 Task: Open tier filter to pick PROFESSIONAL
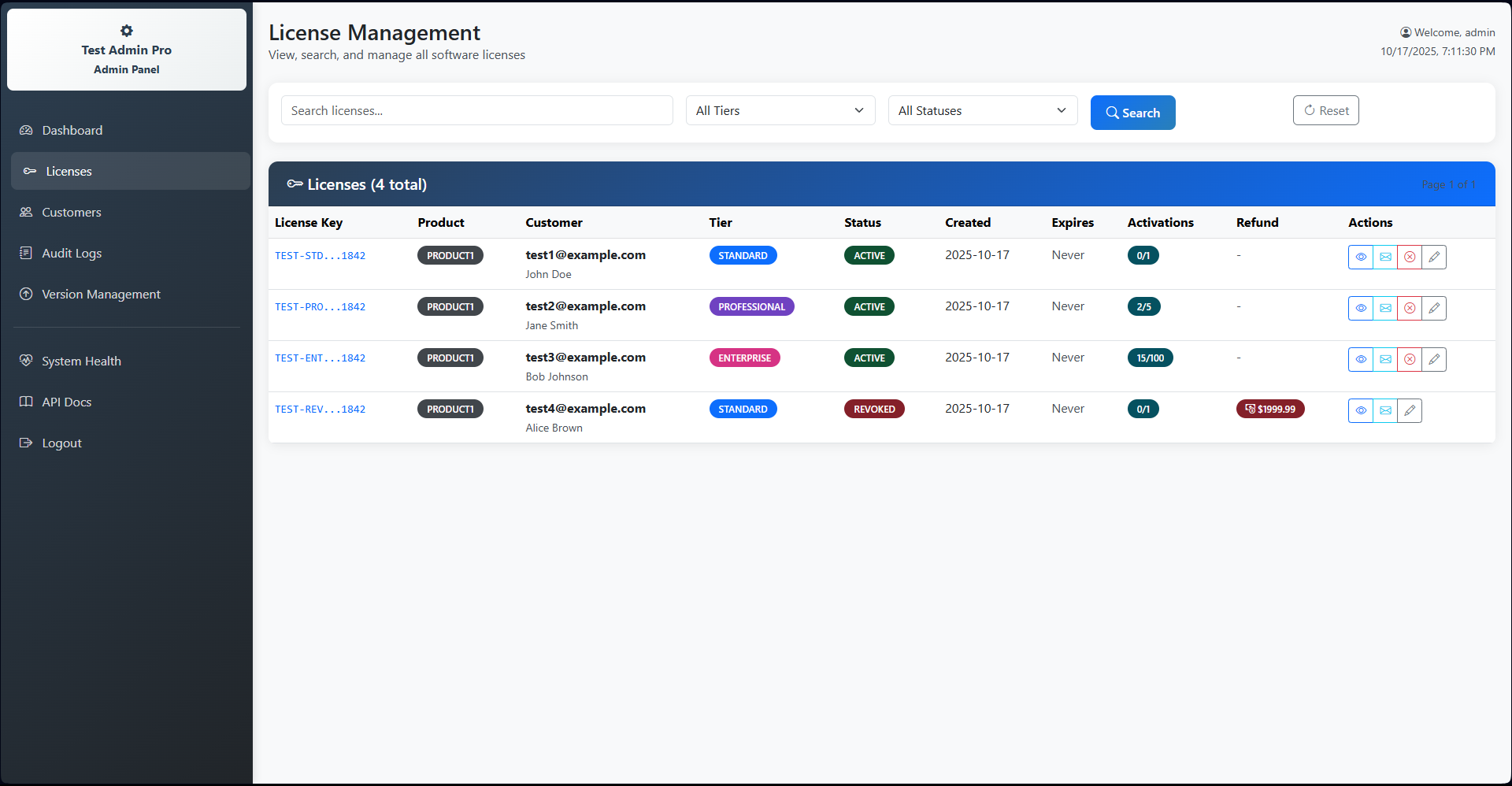779,110
